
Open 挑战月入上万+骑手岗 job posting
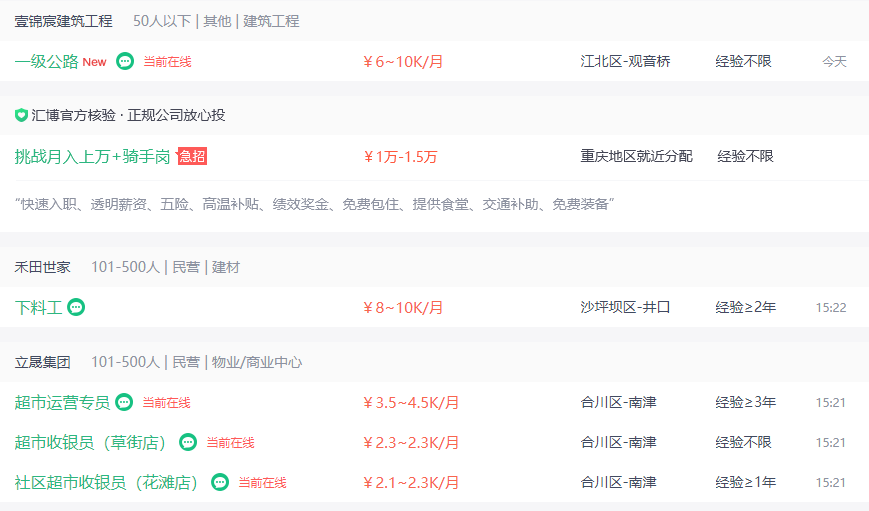92,157
